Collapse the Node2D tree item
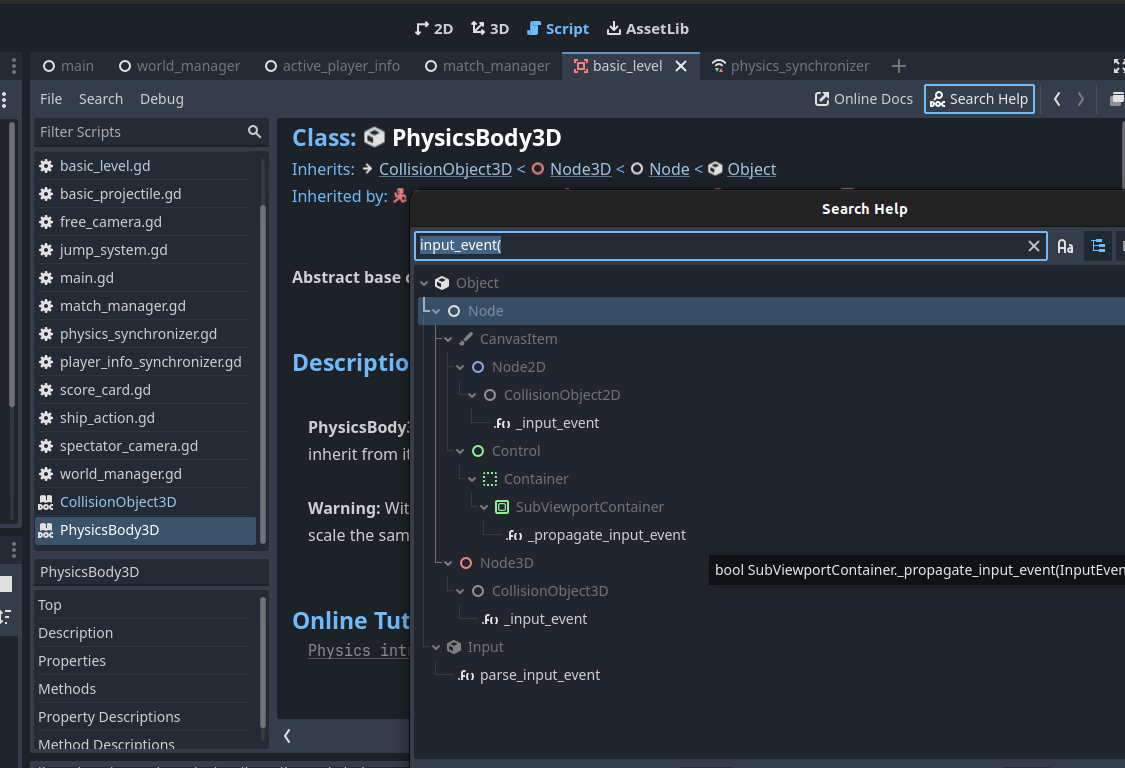 point(460,367)
